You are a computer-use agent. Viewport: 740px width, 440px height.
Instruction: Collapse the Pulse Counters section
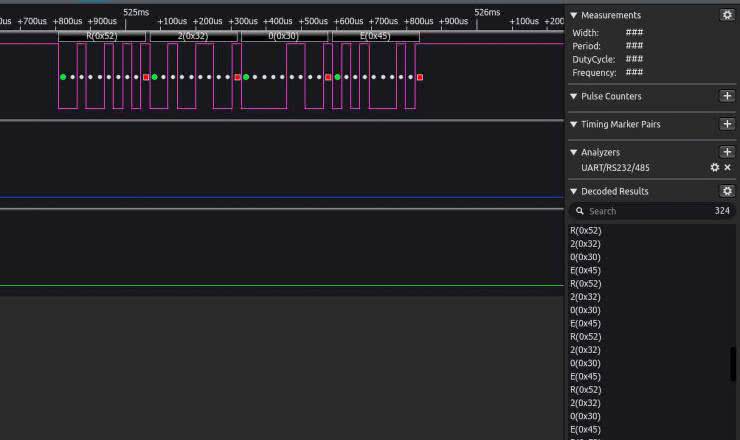[573, 96]
